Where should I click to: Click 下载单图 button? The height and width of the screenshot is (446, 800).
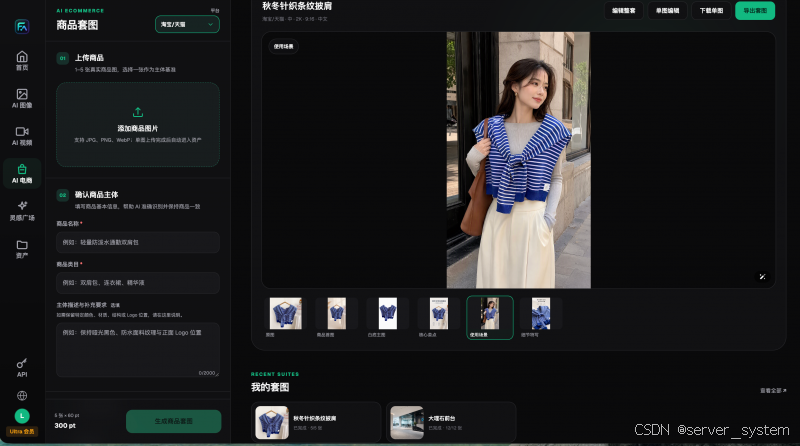tap(711, 11)
